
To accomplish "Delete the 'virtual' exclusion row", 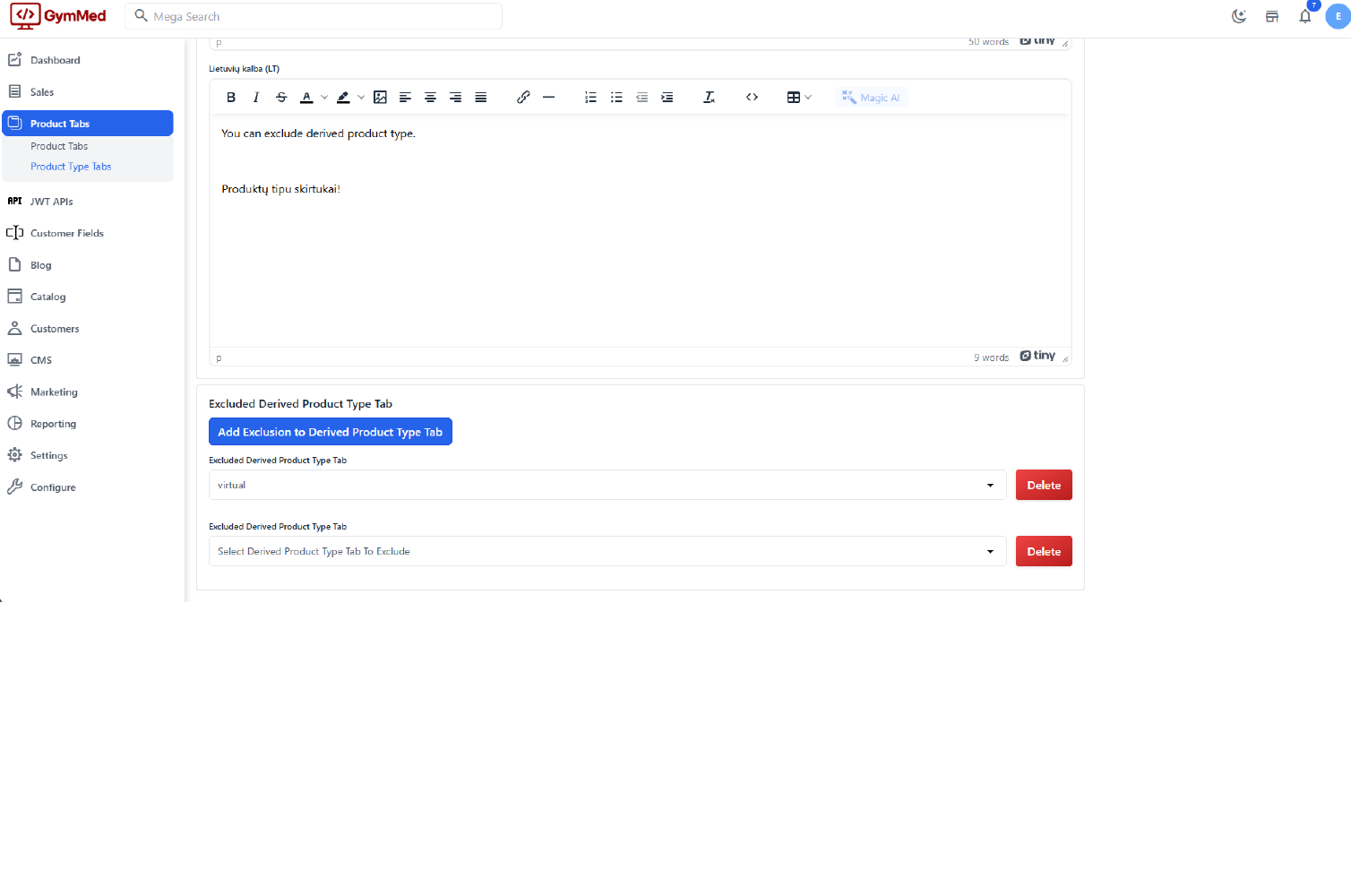I will tap(1044, 485).
